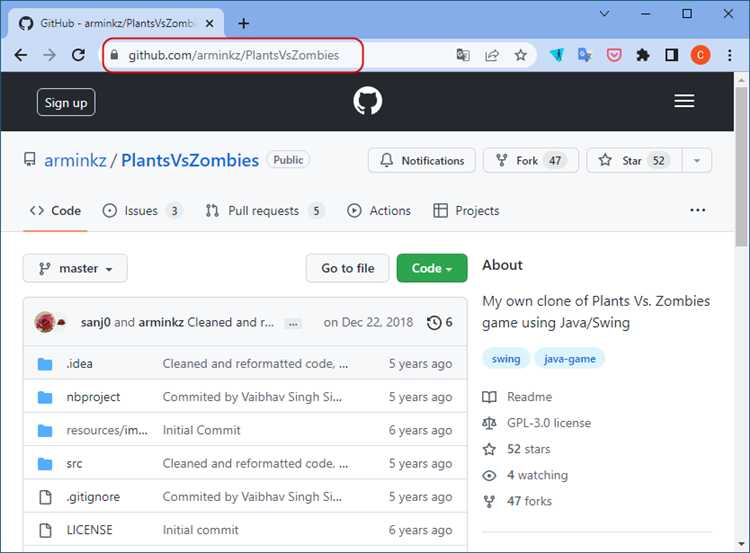Open a new browser tab with plus button
Viewport: 750px width, 553px height.
(x=243, y=23)
